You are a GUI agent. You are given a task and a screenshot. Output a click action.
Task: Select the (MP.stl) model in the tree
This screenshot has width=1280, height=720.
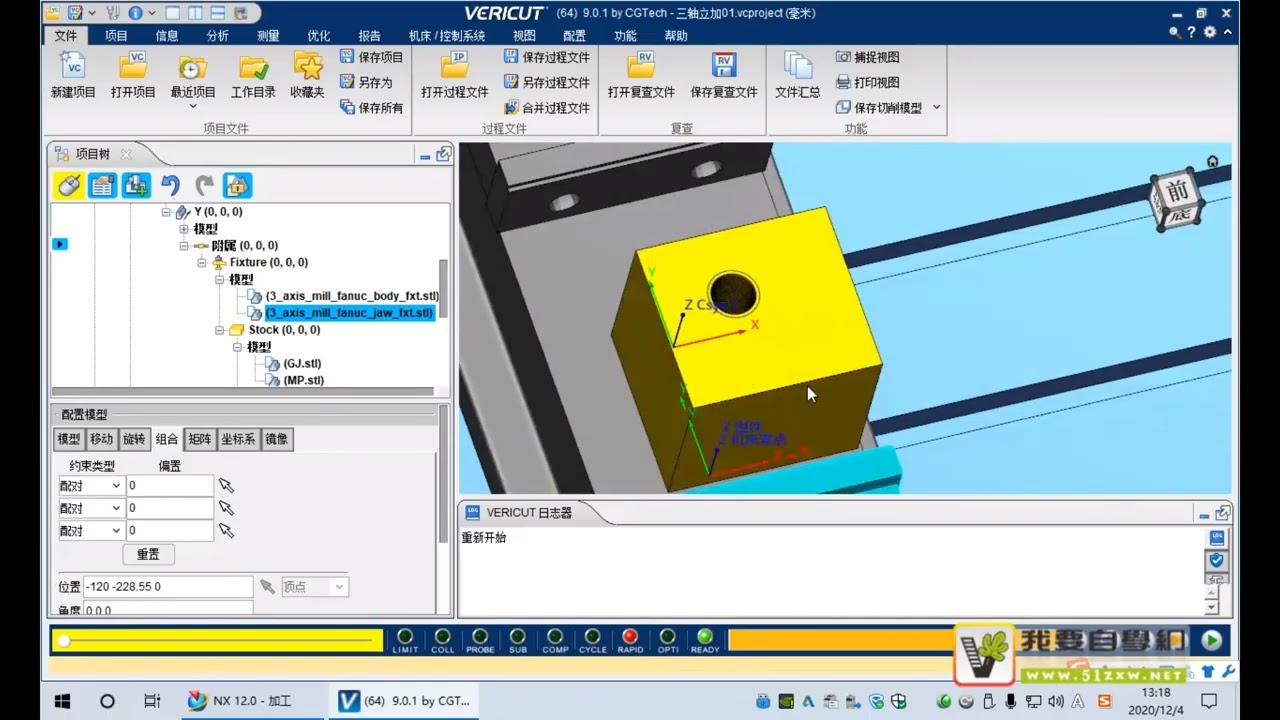tap(304, 381)
